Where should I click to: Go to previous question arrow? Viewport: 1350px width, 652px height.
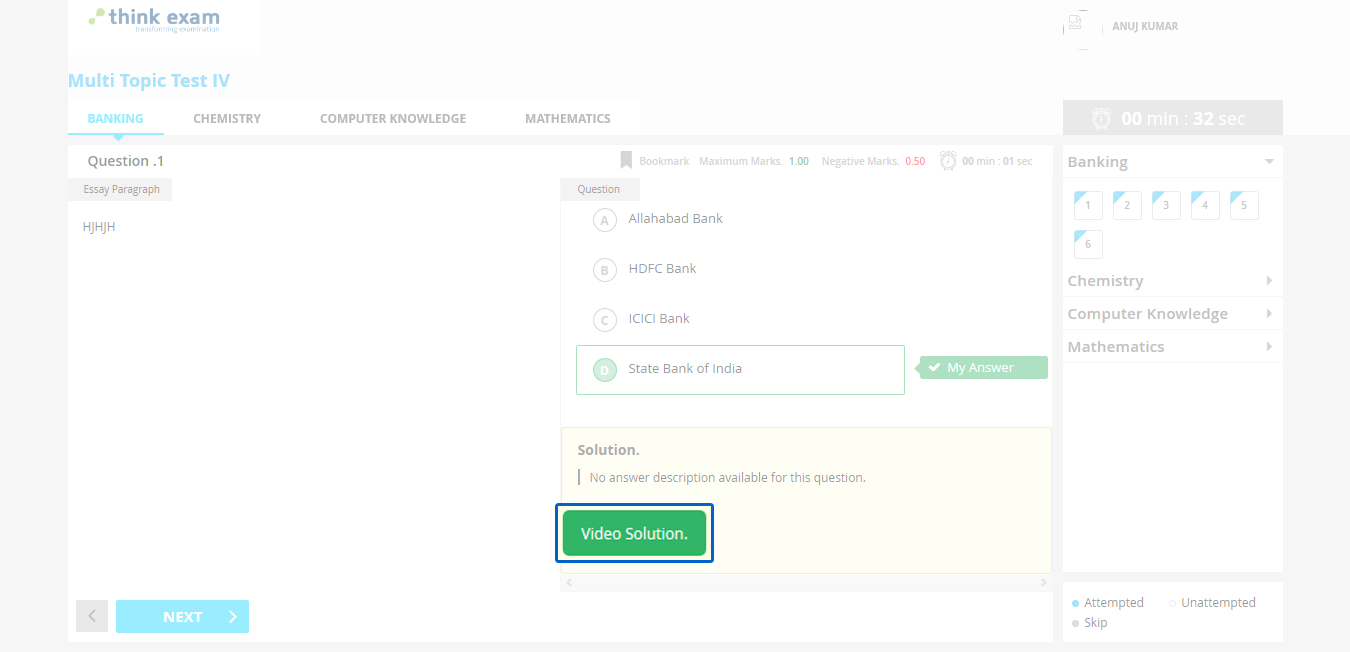click(x=92, y=617)
